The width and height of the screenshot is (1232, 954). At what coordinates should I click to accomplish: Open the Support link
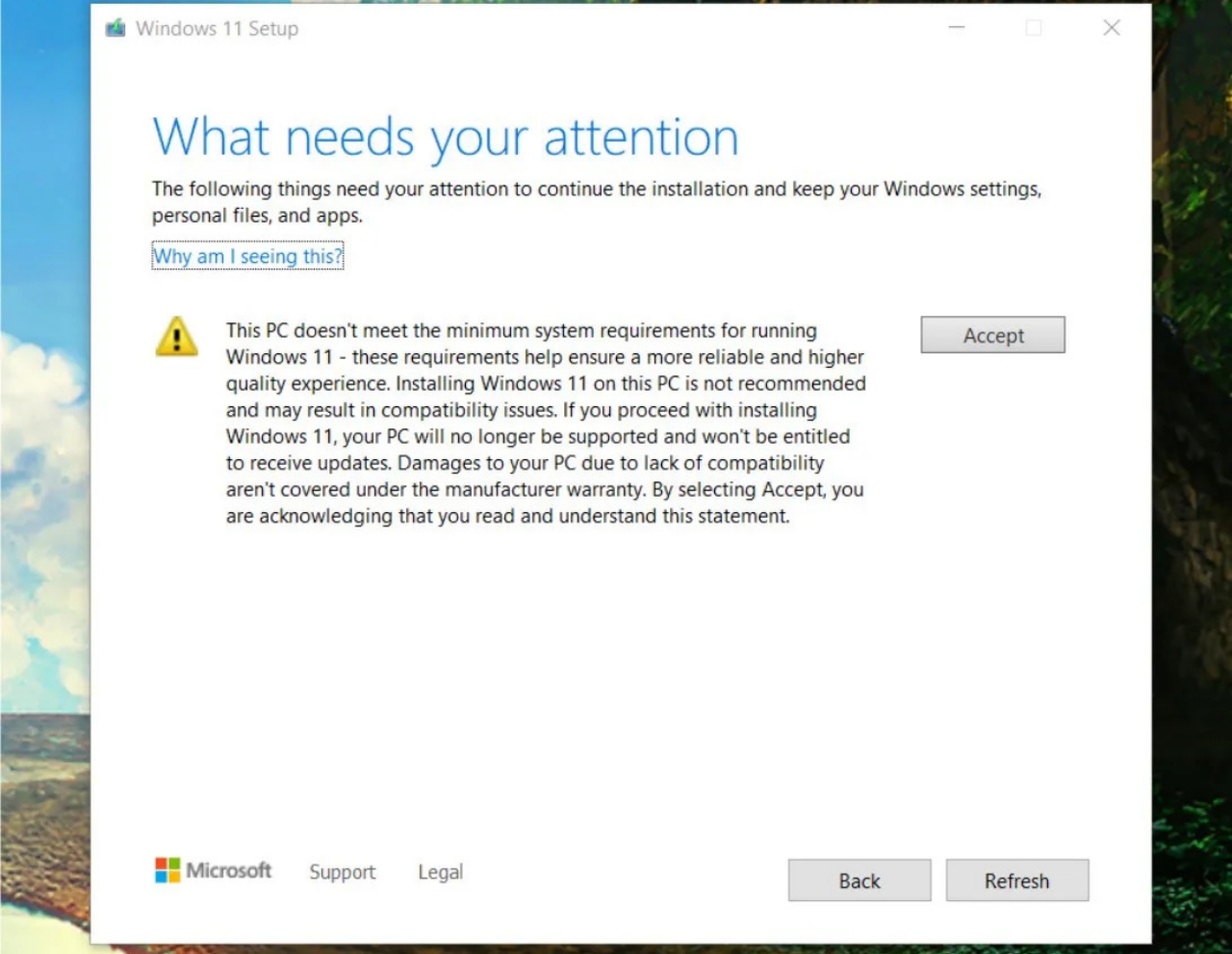pos(343,872)
